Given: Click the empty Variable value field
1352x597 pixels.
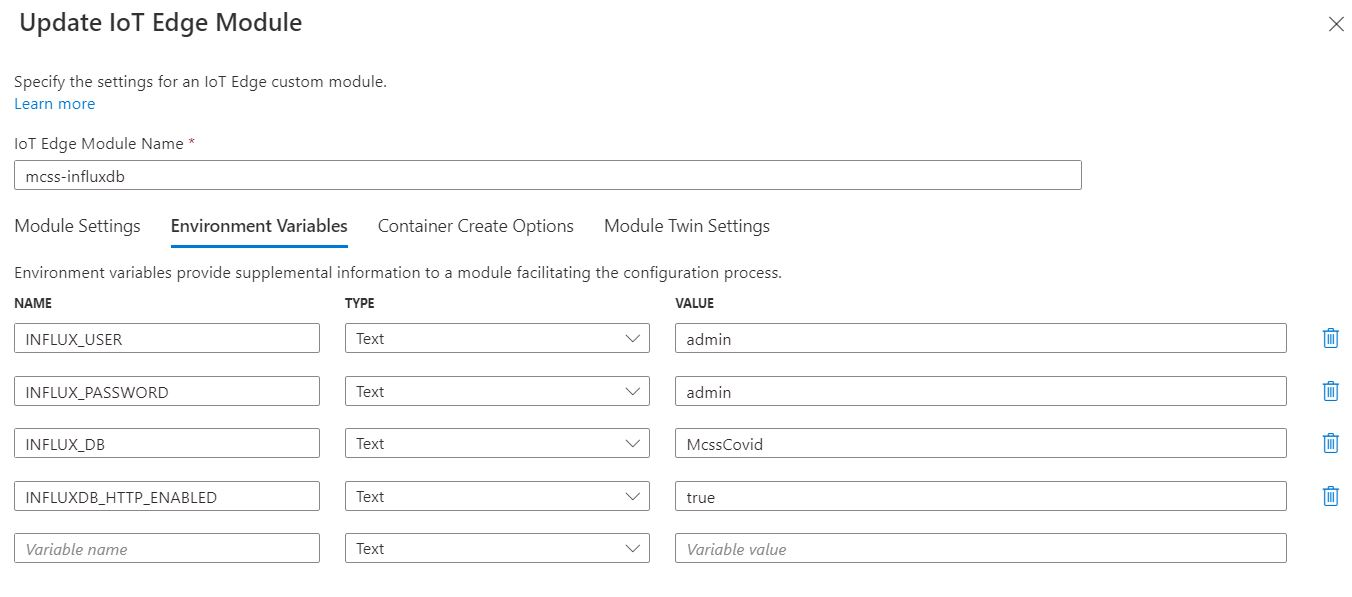Looking at the screenshot, I should (980, 548).
